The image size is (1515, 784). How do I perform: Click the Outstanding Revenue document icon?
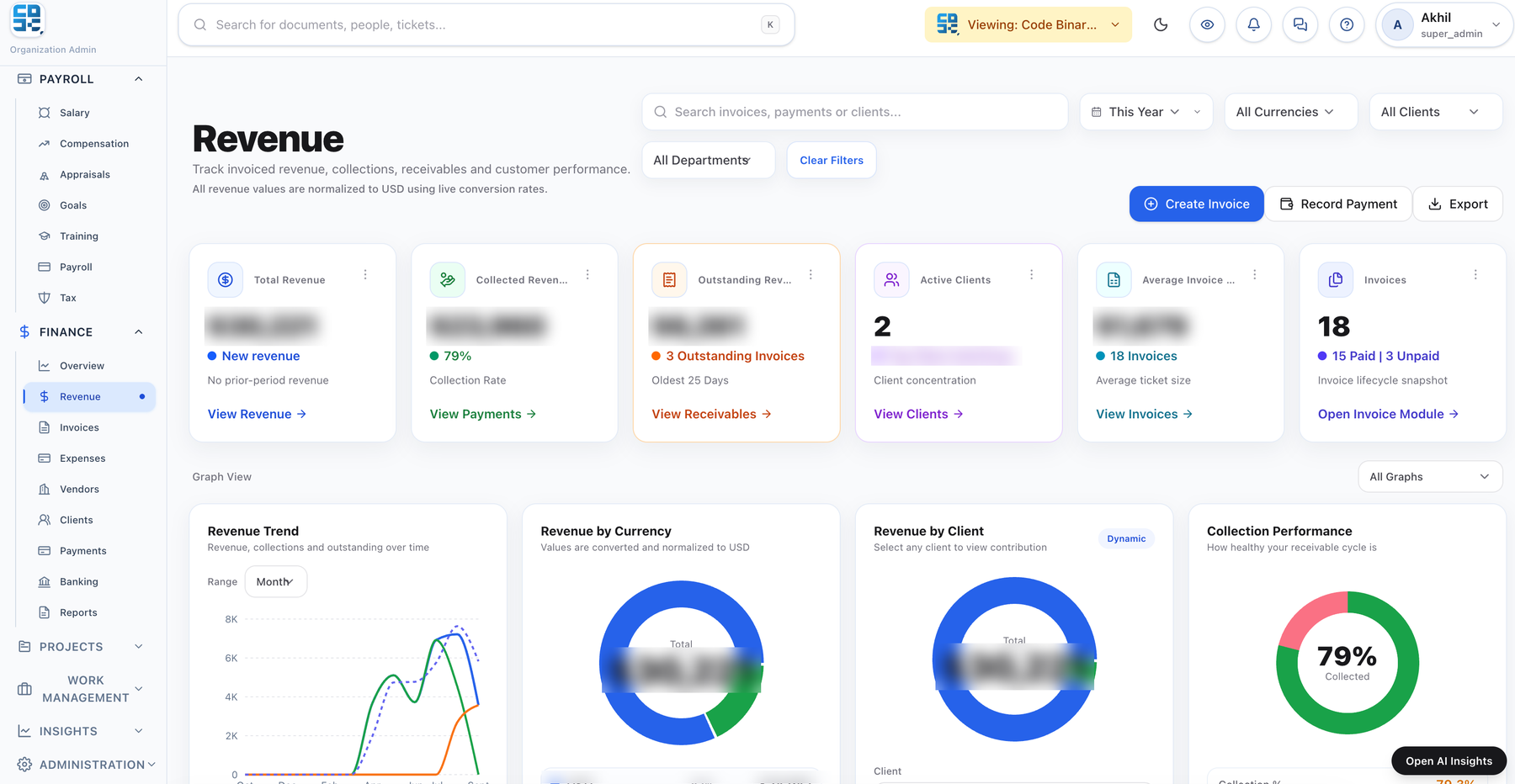pyautogui.click(x=669, y=280)
